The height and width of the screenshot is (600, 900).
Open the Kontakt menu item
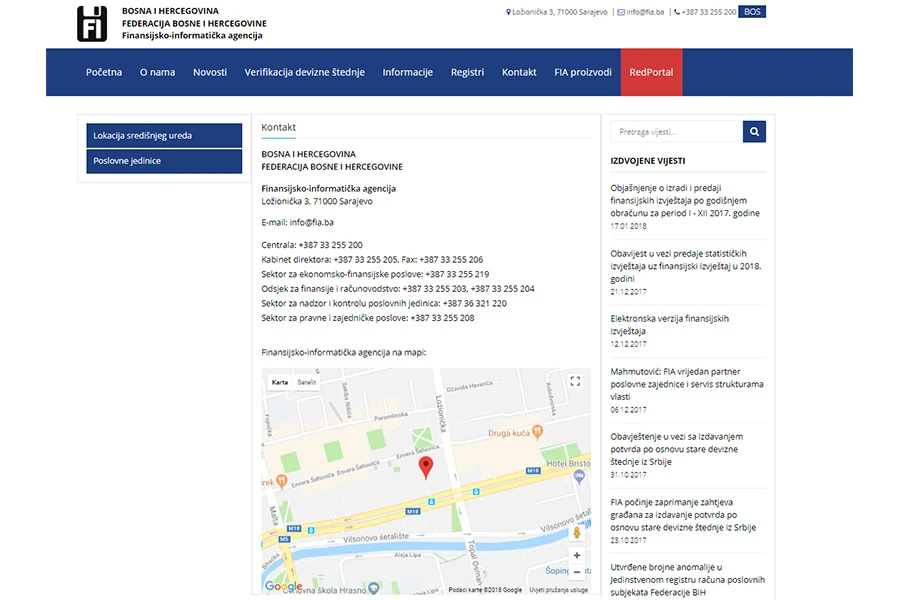click(x=519, y=72)
